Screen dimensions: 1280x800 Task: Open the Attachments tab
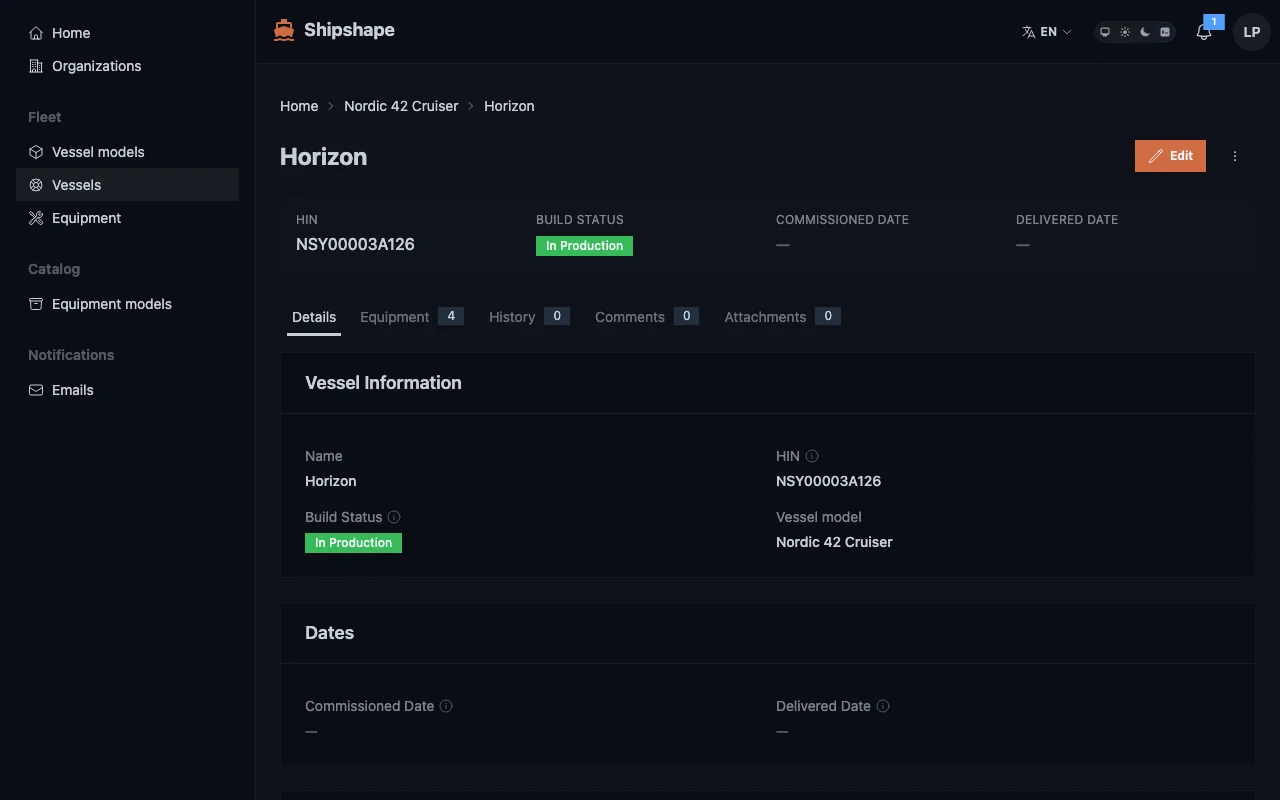[765, 317]
